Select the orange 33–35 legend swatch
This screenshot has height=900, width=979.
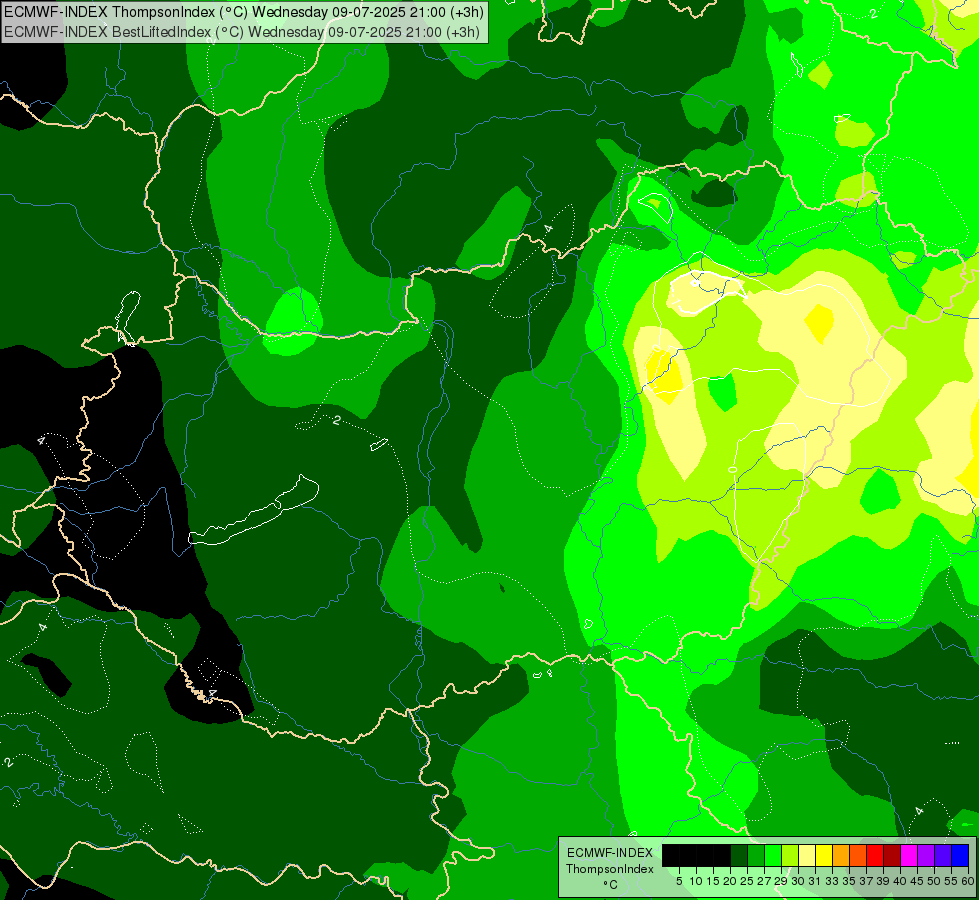click(841, 855)
